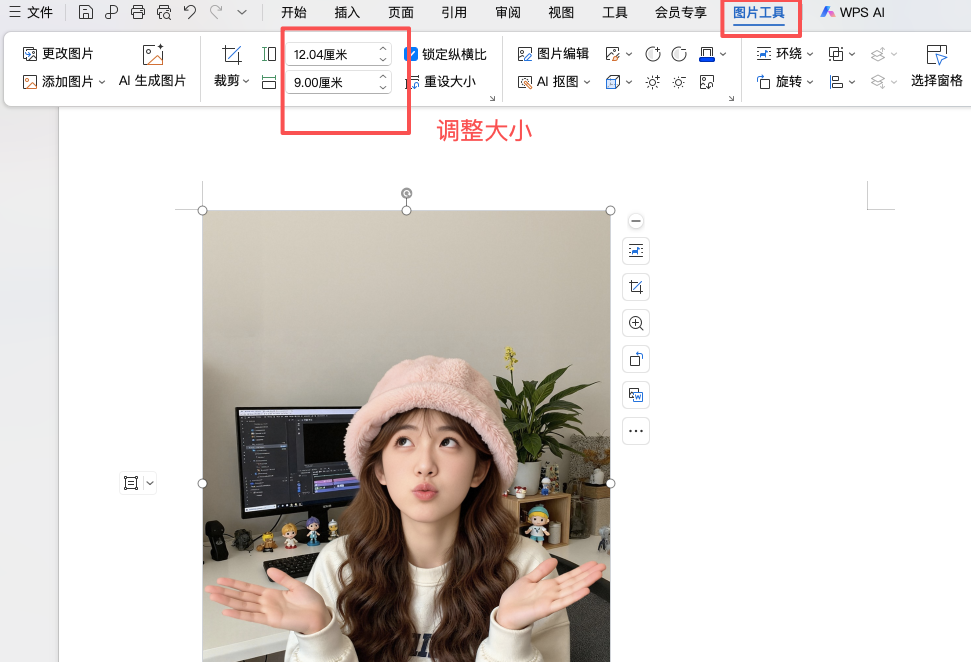Click the floating picture-to-text icon

click(635, 394)
